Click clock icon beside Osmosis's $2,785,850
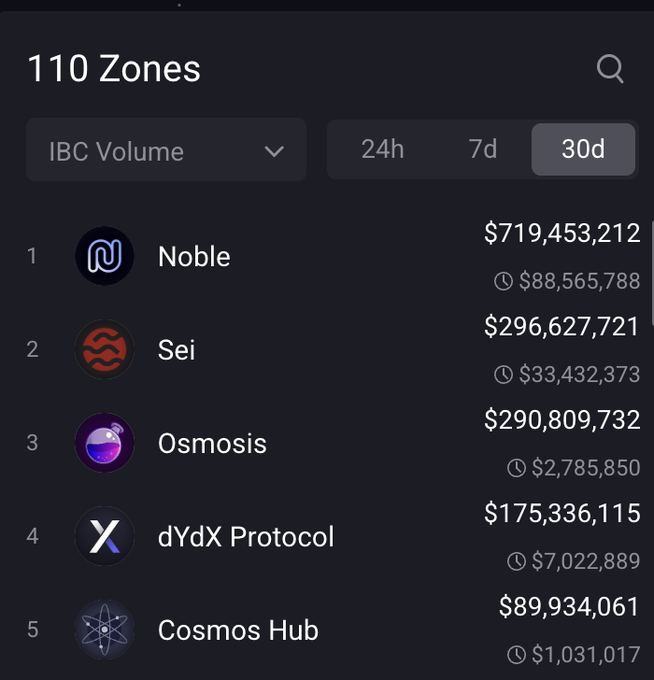The width and height of the screenshot is (654, 680). click(x=516, y=468)
